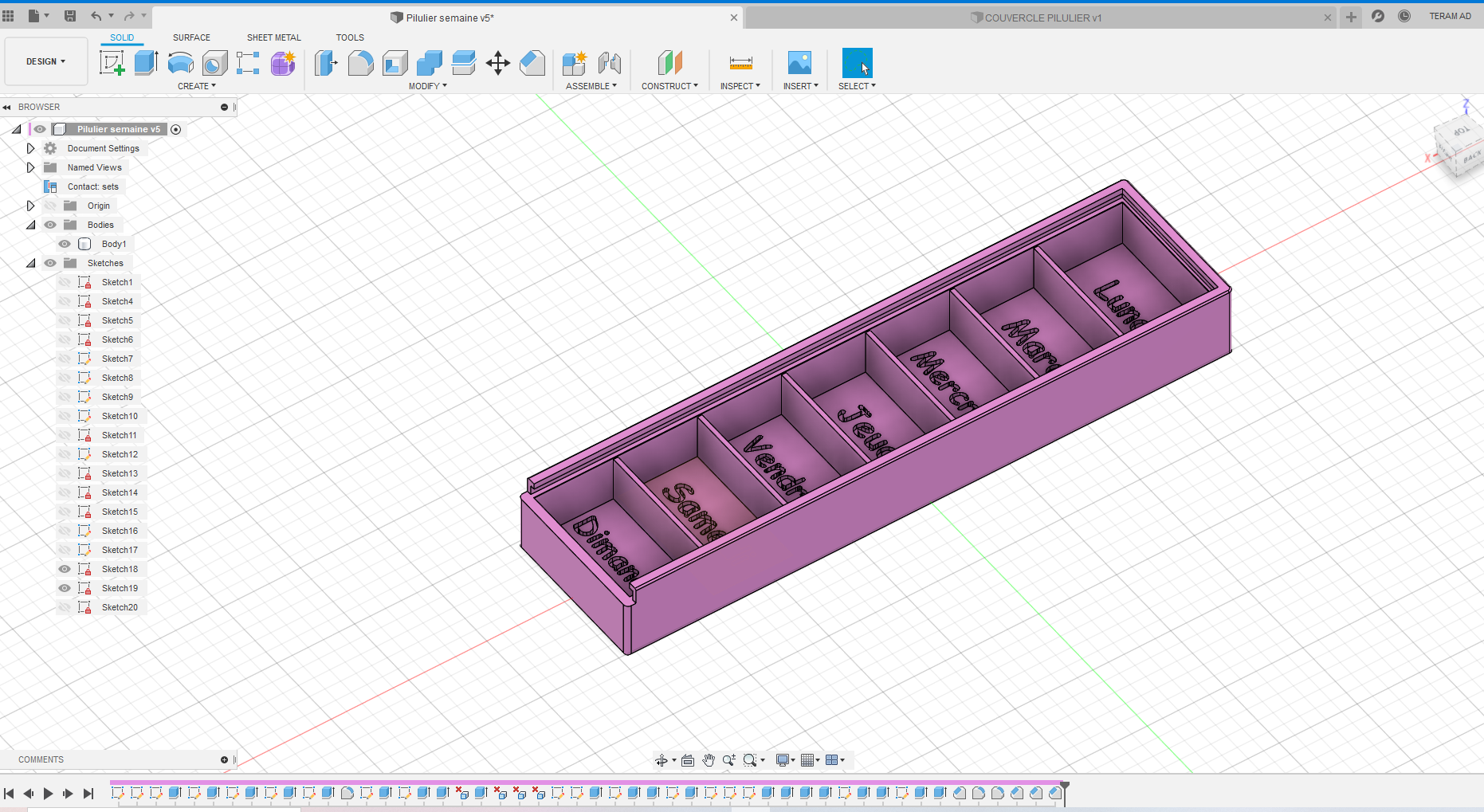Select the Joint tool

click(x=609, y=63)
